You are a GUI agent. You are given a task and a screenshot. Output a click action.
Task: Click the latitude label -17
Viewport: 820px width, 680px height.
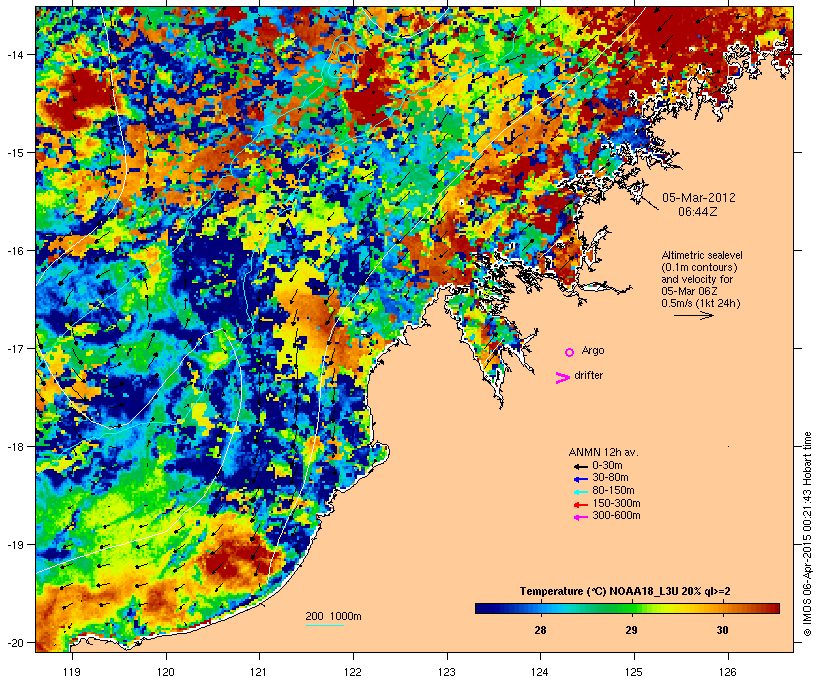click(14, 348)
